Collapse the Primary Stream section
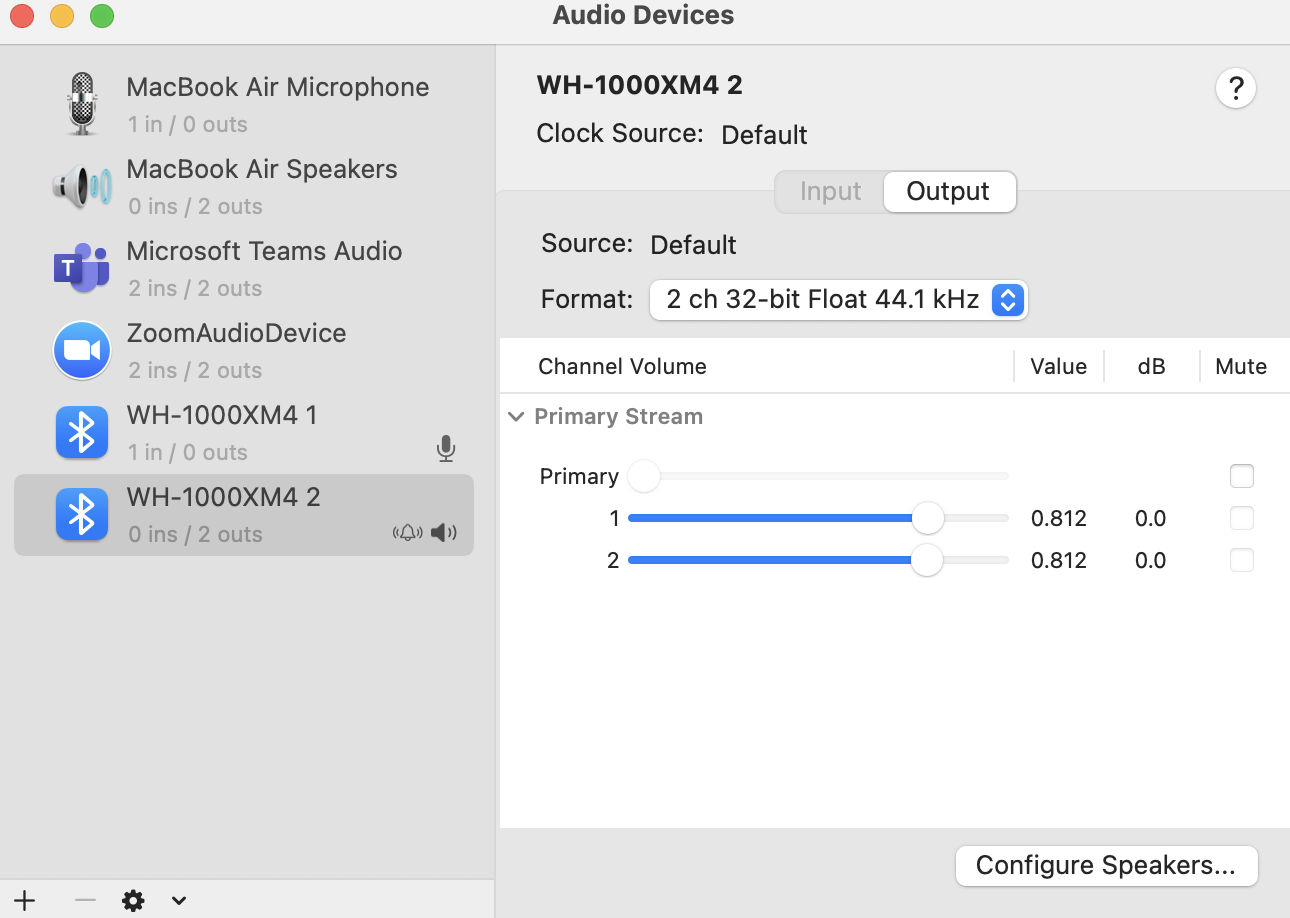Image resolution: width=1290 pixels, height=918 pixels. (x=516, y=417)
